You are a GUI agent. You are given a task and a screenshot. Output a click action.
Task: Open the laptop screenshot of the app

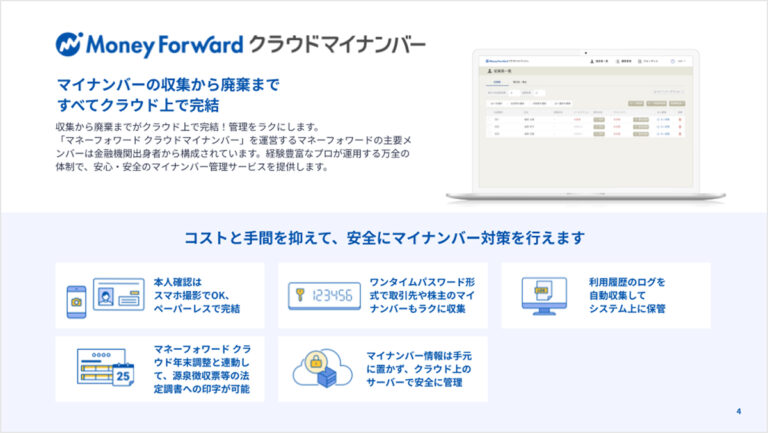[585, 125]
